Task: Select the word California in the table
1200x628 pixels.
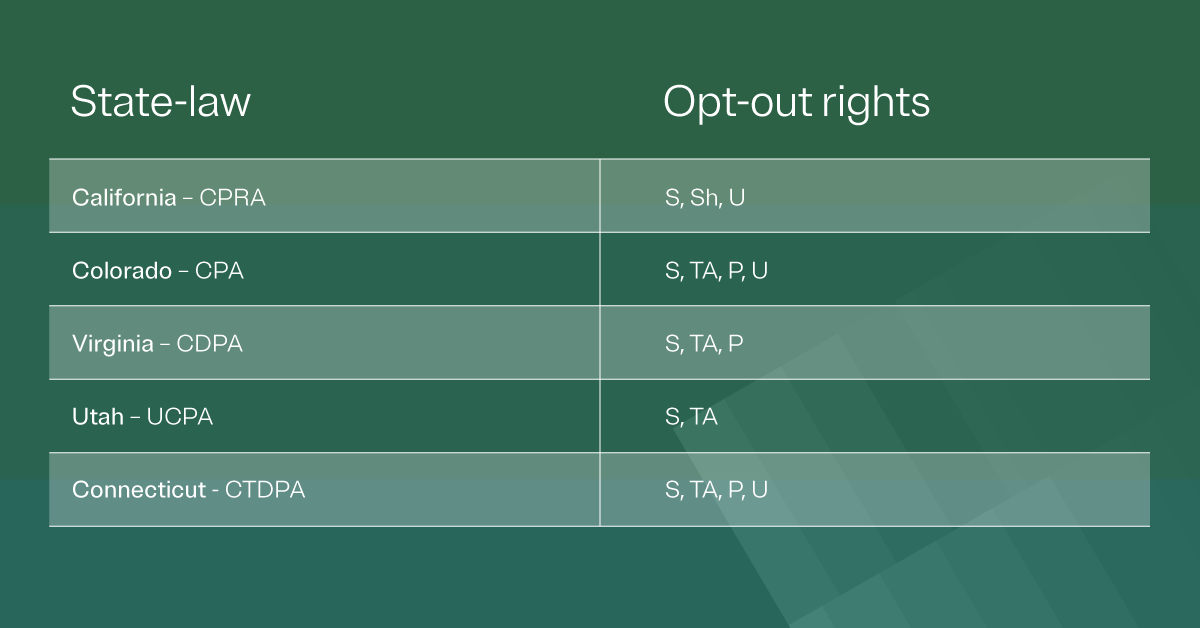Action: 124,197
